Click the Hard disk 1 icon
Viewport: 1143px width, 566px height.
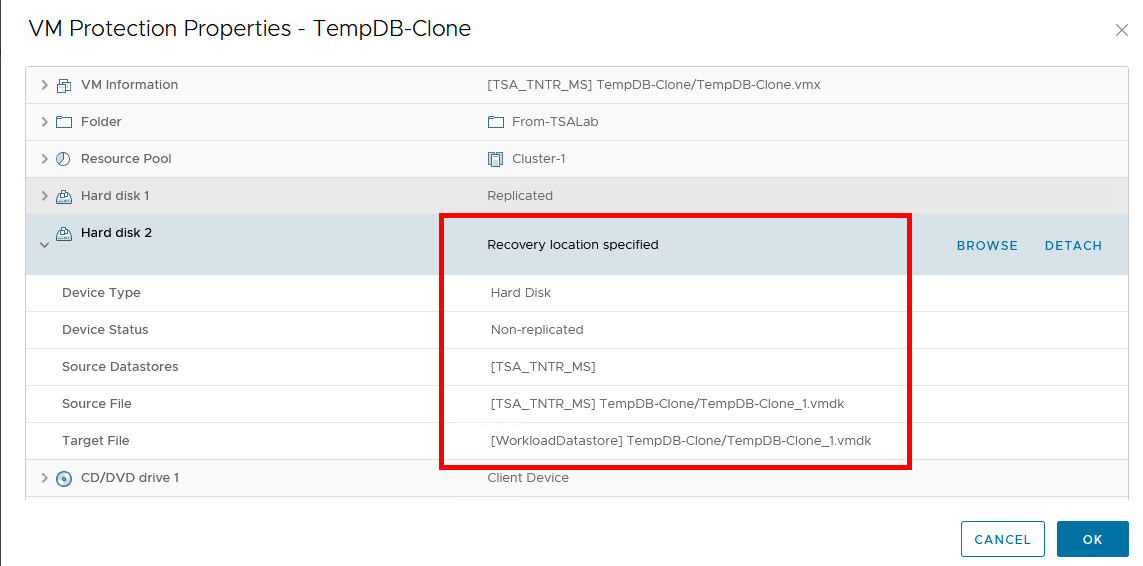coord(64,196)
